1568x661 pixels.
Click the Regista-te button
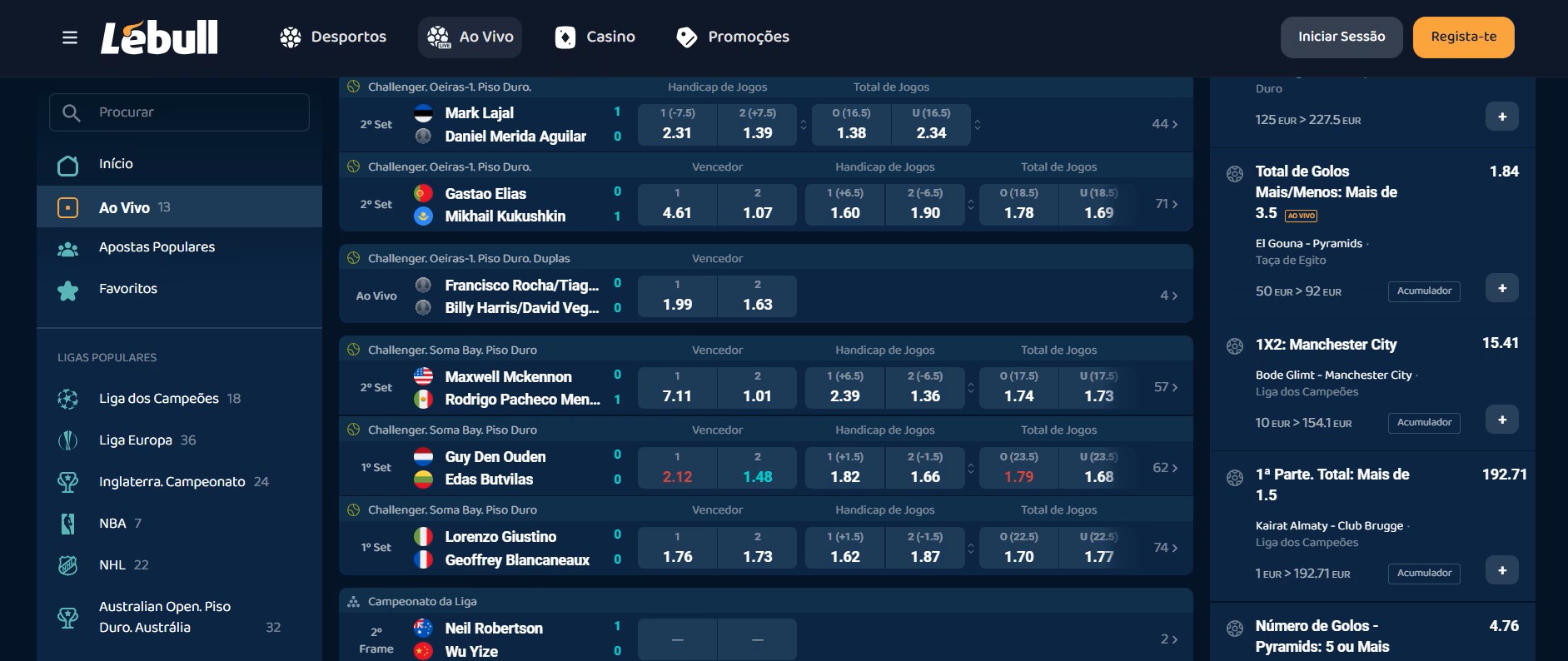tap(1464, 37)
